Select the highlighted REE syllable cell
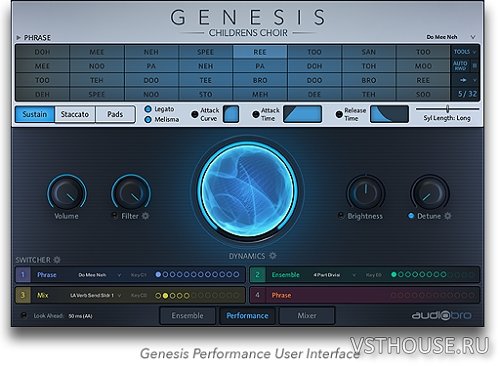This screenshot has width=500, height=368. coord(260,52)
